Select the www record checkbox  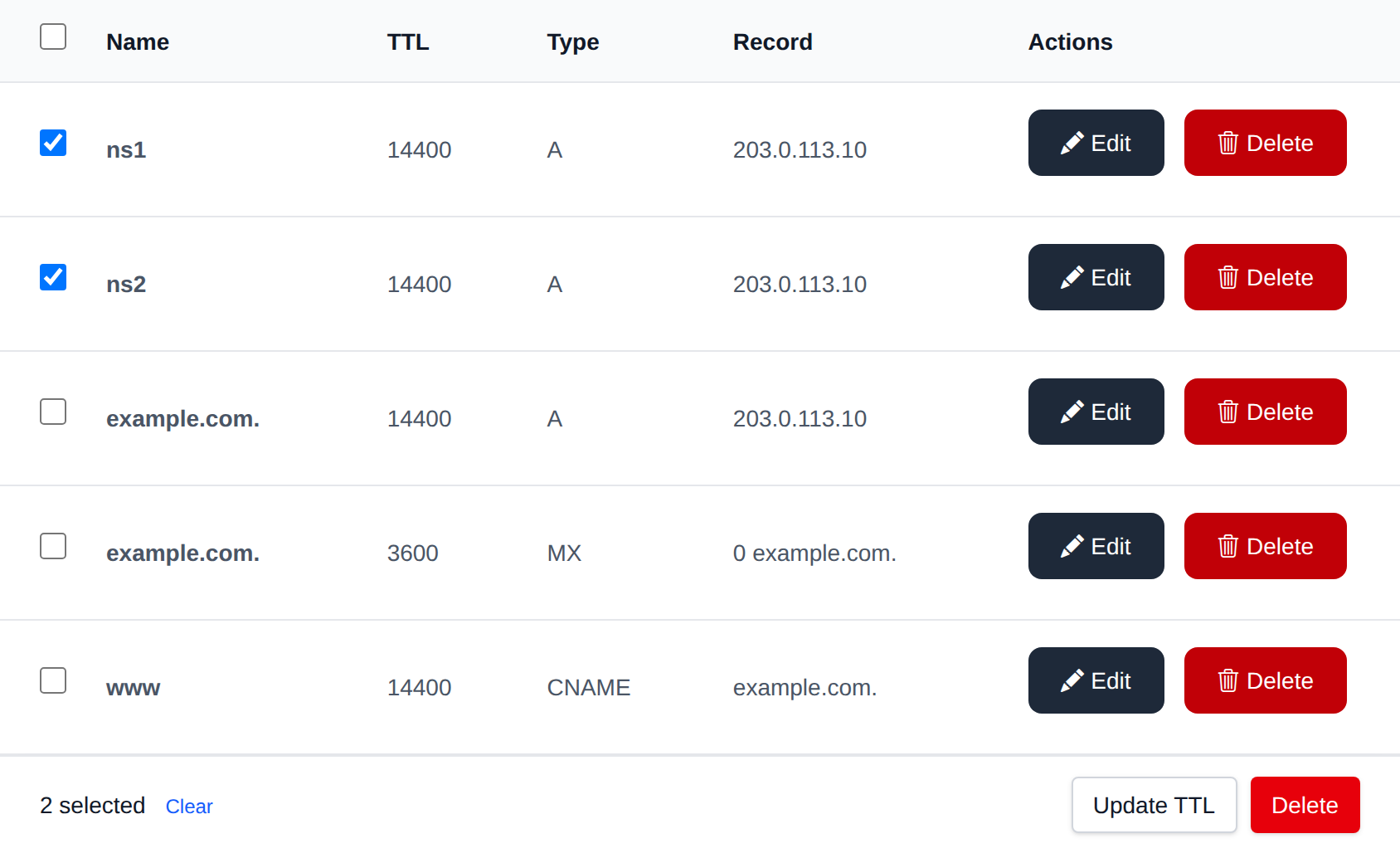[53, 680]
